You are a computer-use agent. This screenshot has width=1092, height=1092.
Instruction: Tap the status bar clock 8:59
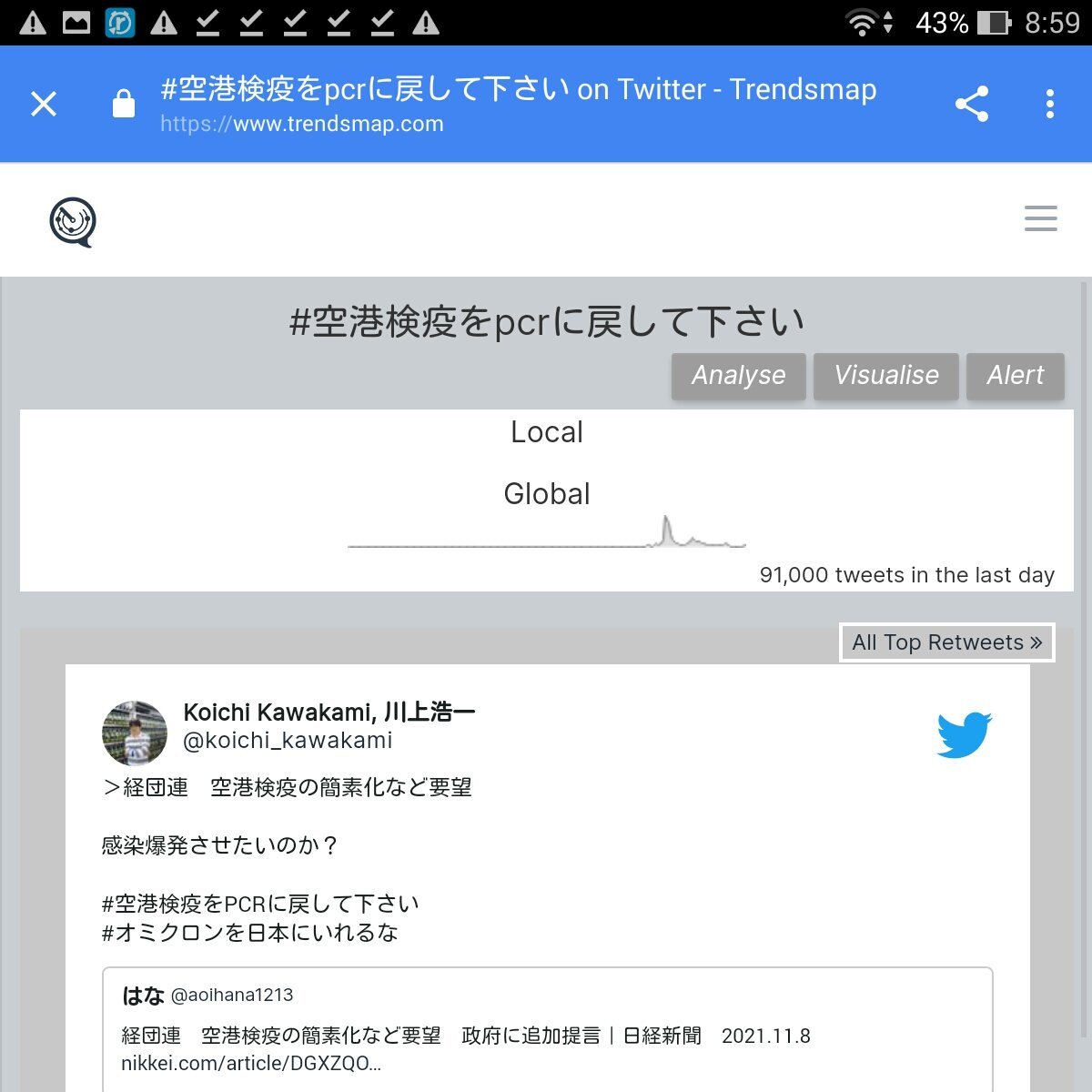click(x=1052, y=22)
